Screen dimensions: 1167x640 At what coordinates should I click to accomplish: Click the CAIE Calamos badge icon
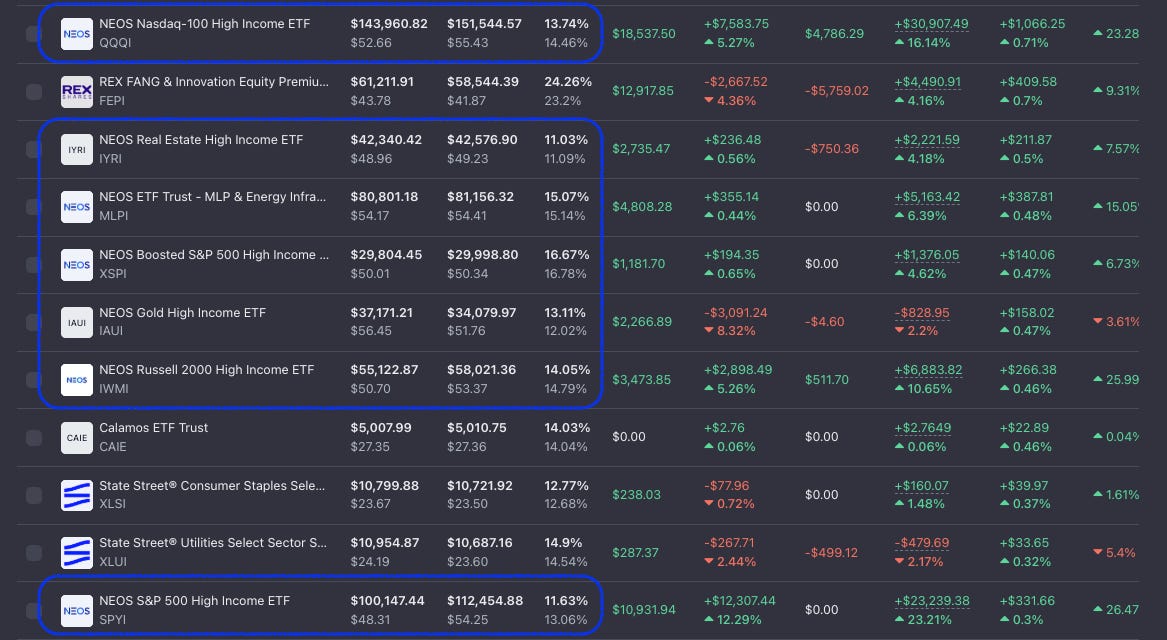[77, 438]
